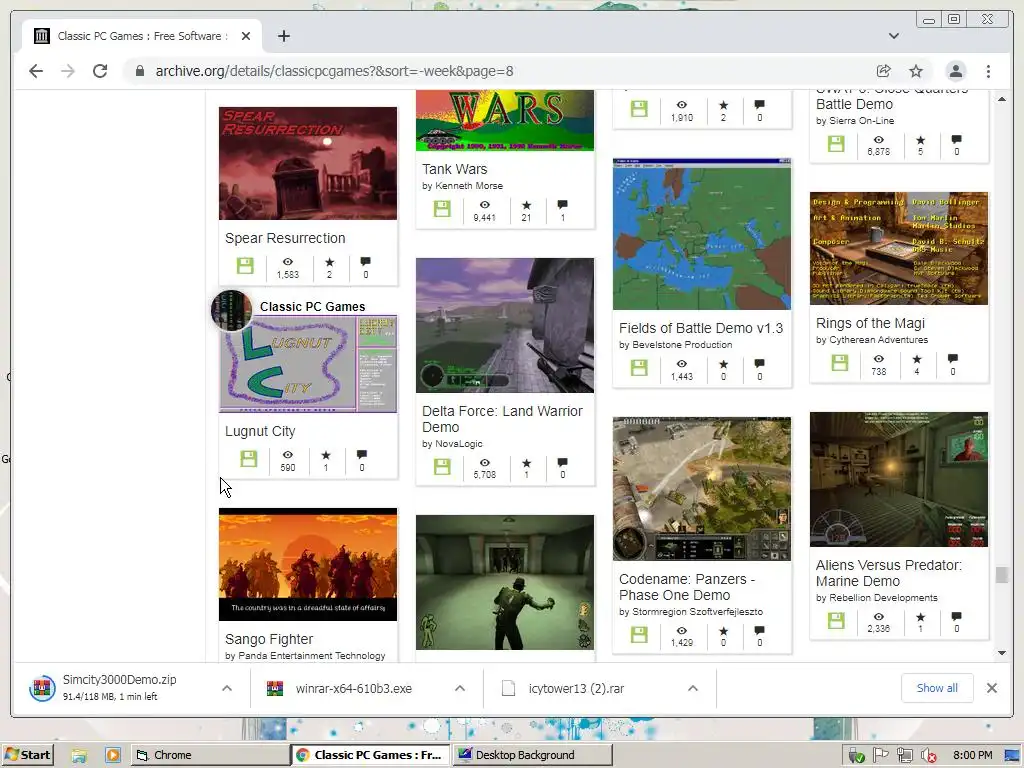Open Spear Resurrection title link
The width and height of the screenshot is (1024, 768).
(x=285, y=238)
